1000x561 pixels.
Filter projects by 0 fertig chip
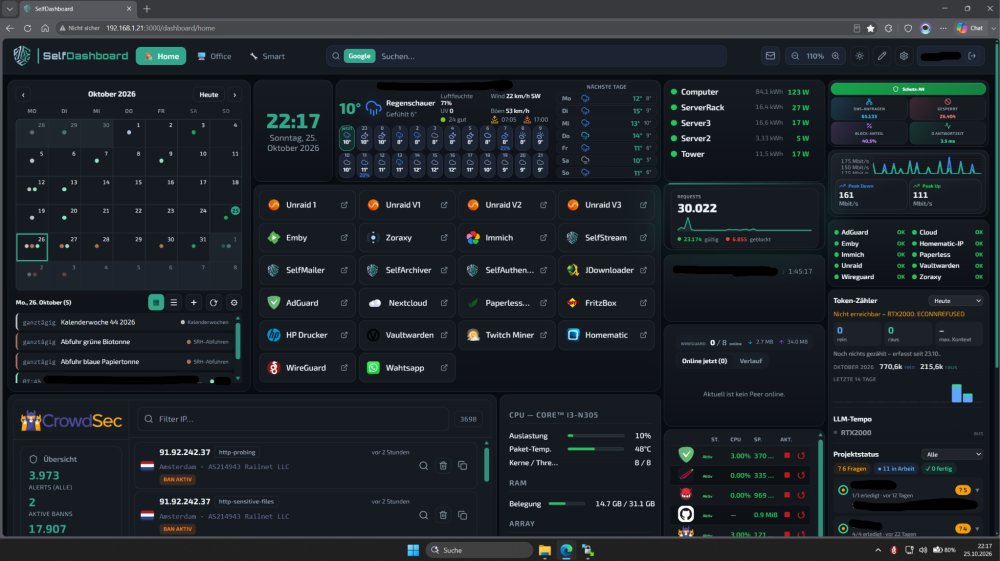coord(939,469)
